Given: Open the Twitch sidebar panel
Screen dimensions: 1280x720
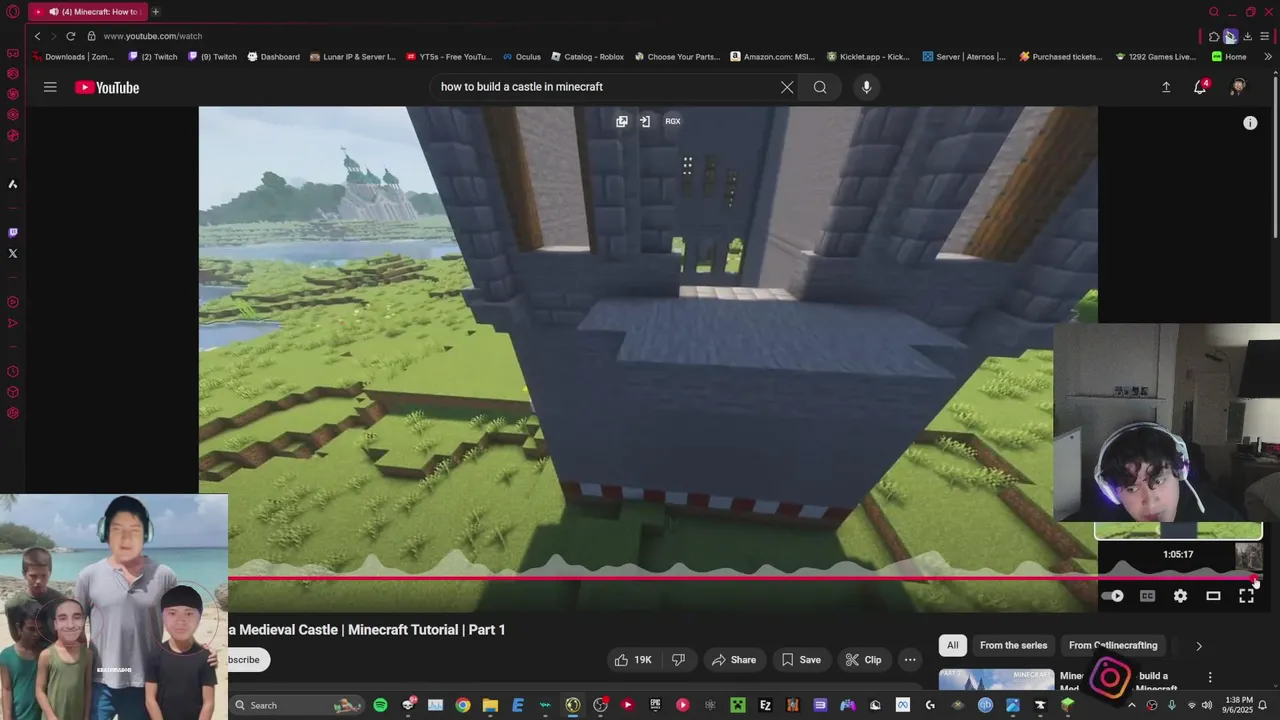Looking at the screenshot, I should [13, 232].
